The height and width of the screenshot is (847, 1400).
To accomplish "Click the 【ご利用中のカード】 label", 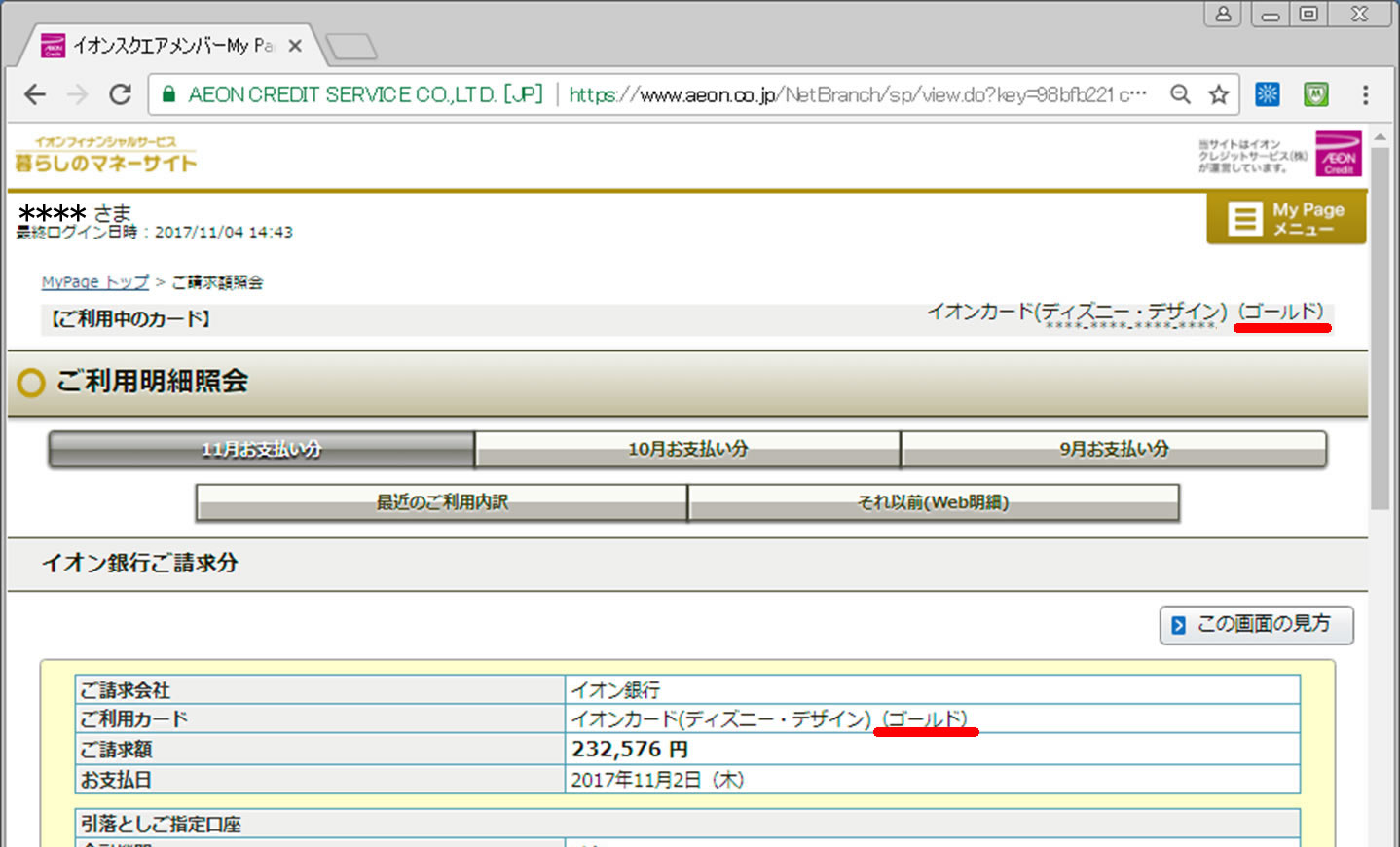I will pos(129,319).
